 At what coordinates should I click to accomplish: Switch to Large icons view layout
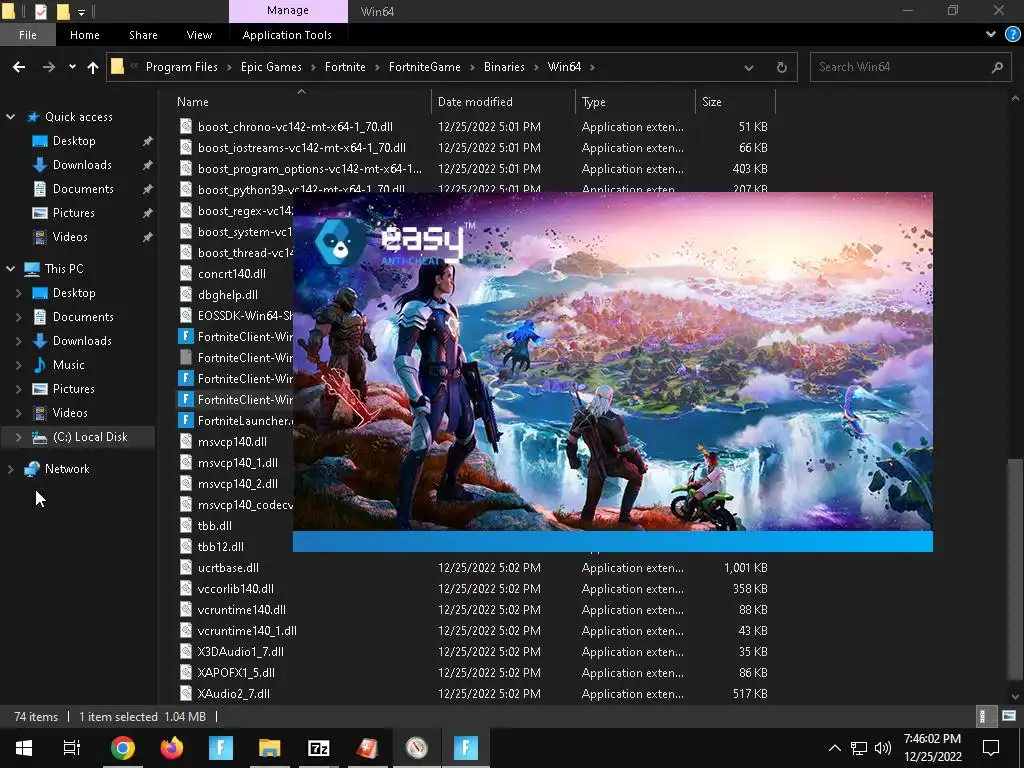pos(1009,716)
